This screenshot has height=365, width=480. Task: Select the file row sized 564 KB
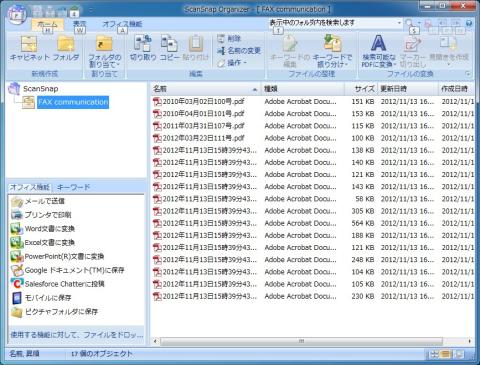313,223
